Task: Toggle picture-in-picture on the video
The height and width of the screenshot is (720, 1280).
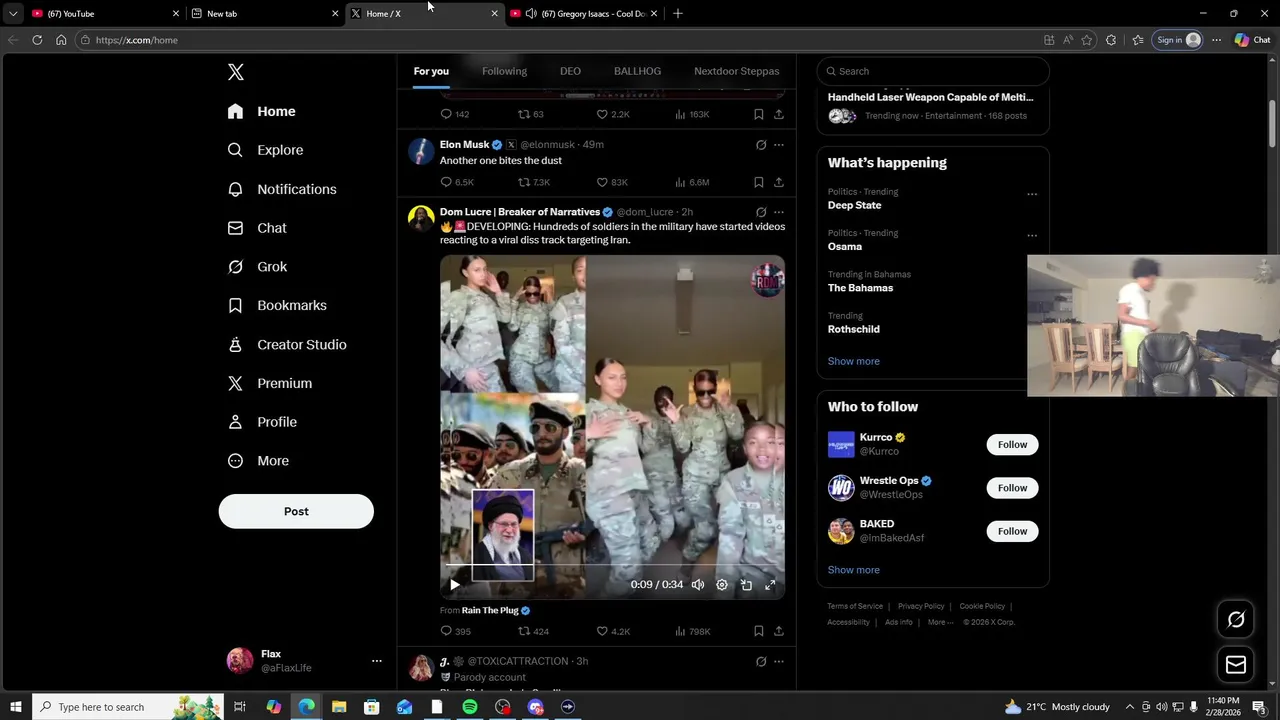Action: (746, 585)
